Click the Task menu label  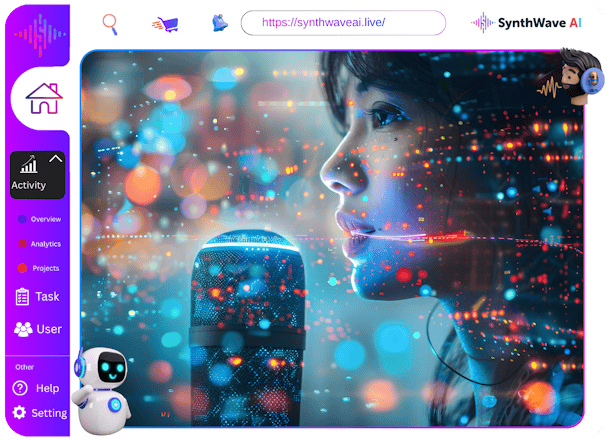click(47, 297)
